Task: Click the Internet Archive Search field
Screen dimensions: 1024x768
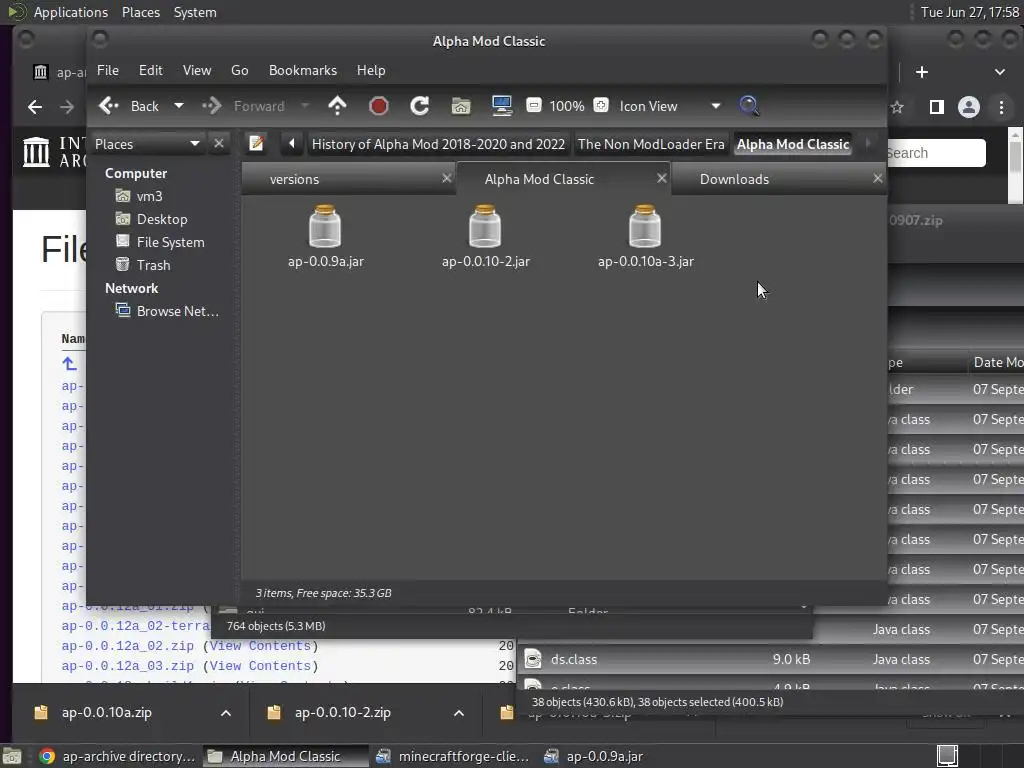Action: point(935,153)
